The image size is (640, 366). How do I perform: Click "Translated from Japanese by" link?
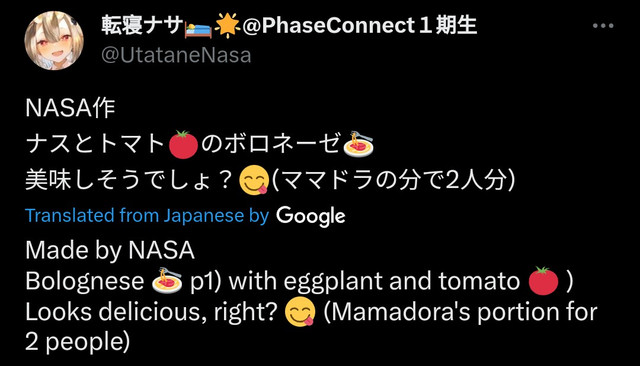(x=147, y=215)
